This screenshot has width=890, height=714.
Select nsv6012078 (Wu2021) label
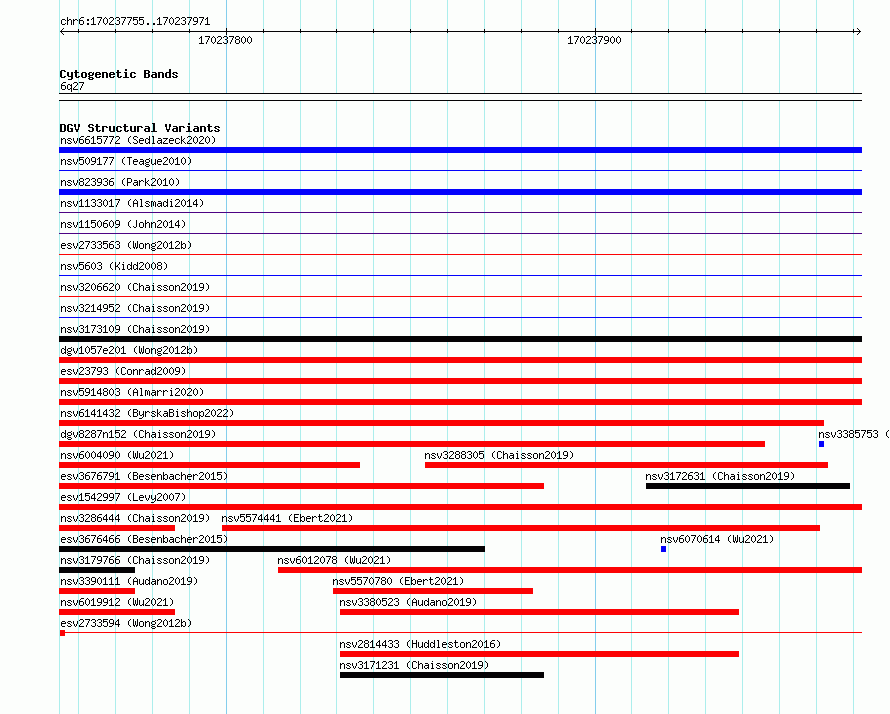click(334, 560)
